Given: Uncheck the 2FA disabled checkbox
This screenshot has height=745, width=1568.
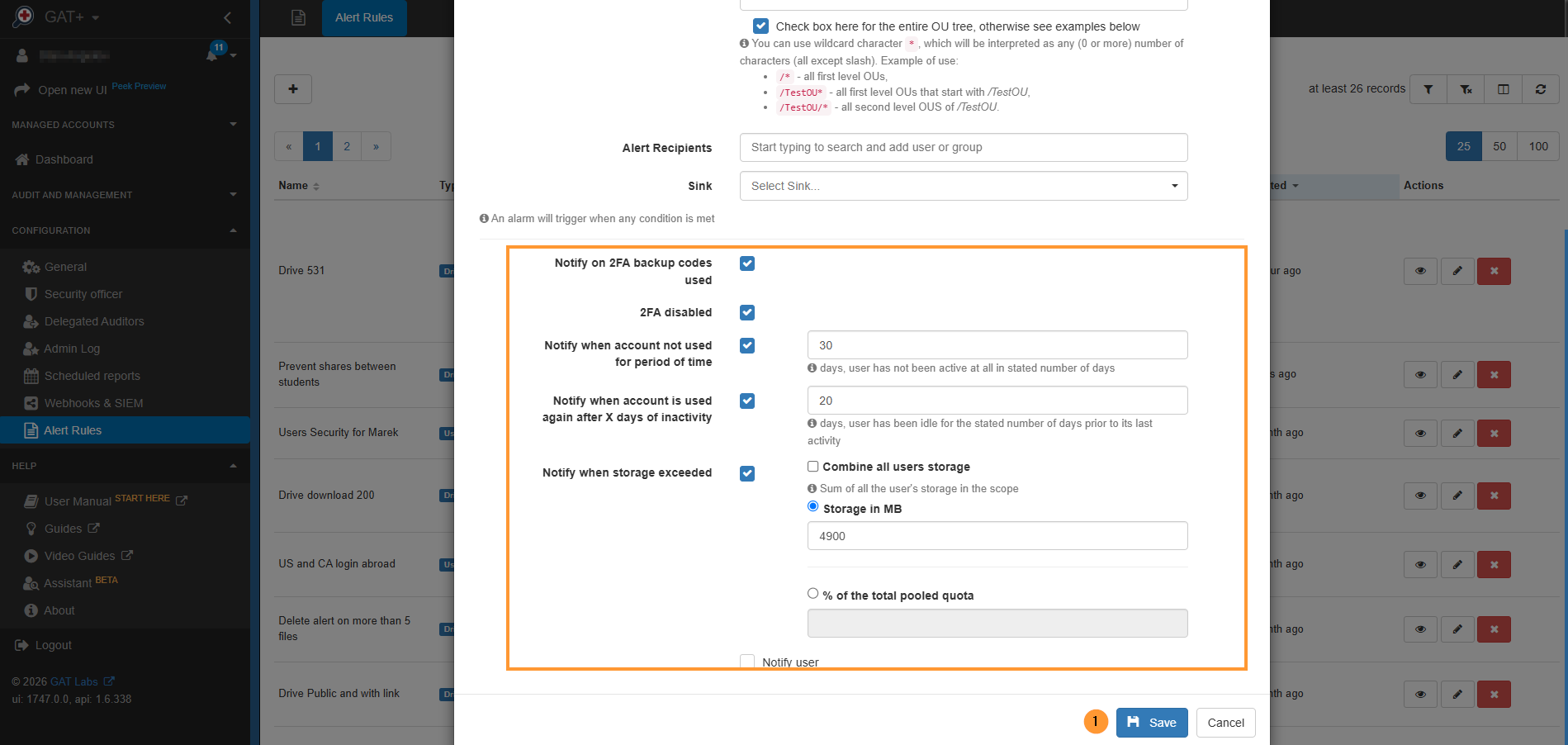Looking at the screenshot, I should 747,312.
